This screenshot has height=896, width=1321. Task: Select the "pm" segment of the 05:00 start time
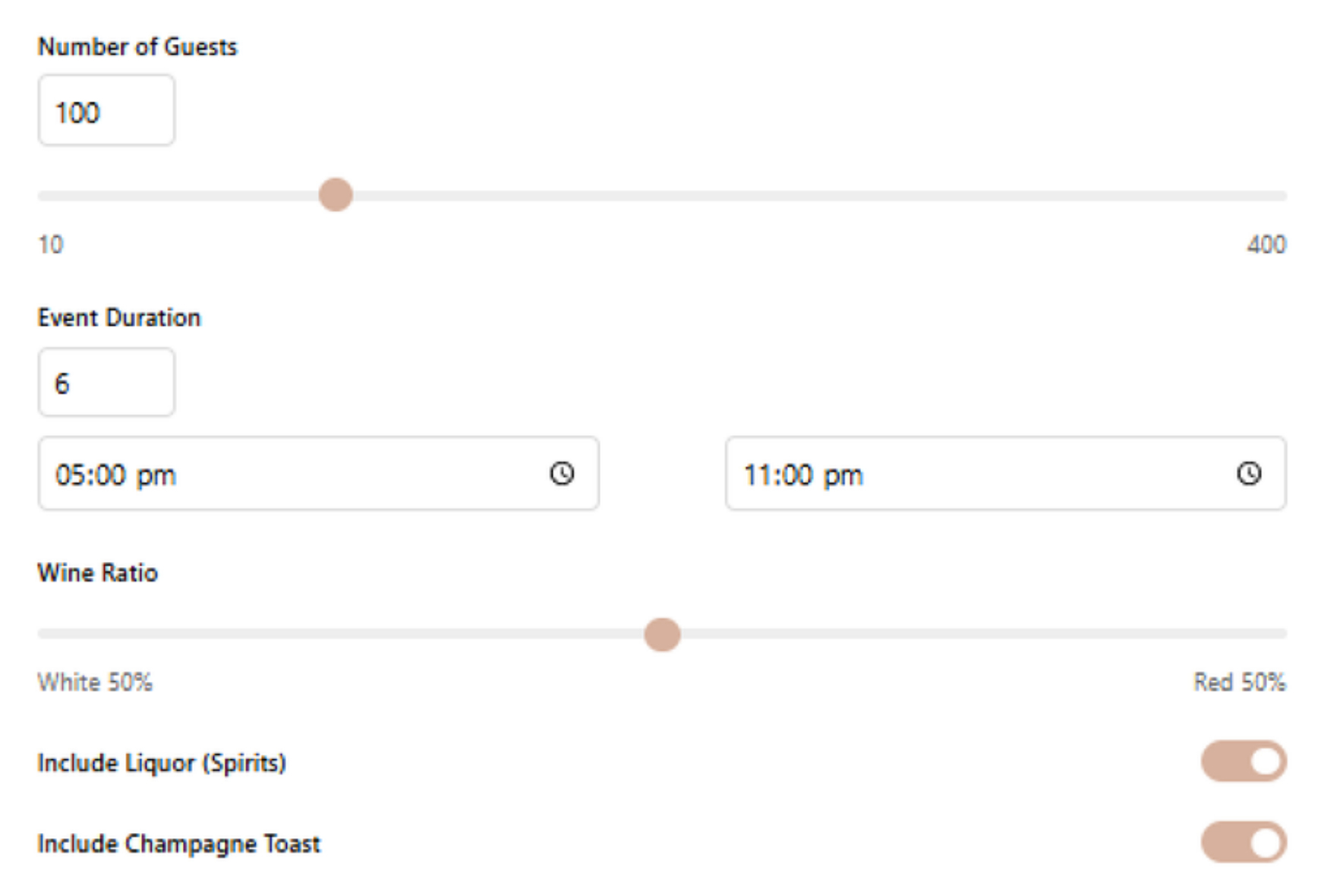coord(156,477)
